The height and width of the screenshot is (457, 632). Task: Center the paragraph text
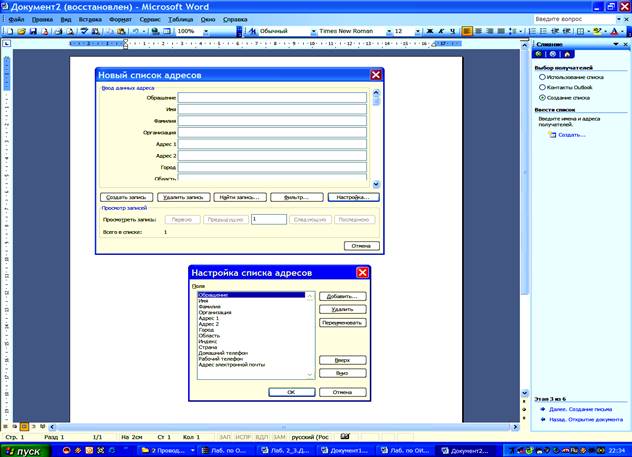click(478, 31)
